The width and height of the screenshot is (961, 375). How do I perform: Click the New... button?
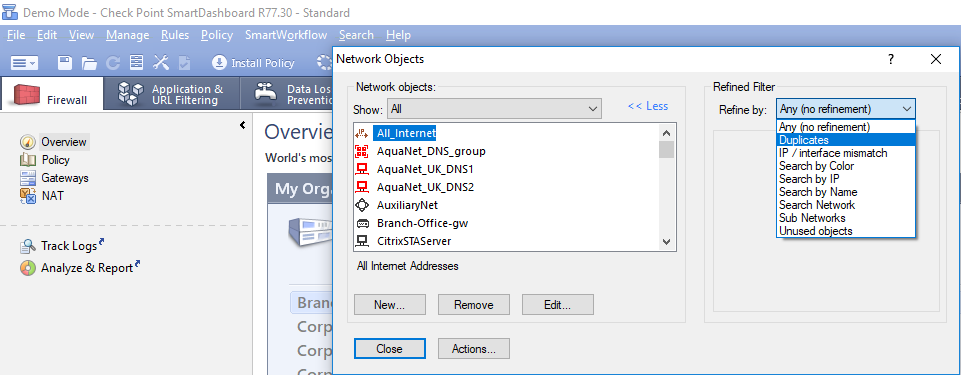tap(389, 305)
